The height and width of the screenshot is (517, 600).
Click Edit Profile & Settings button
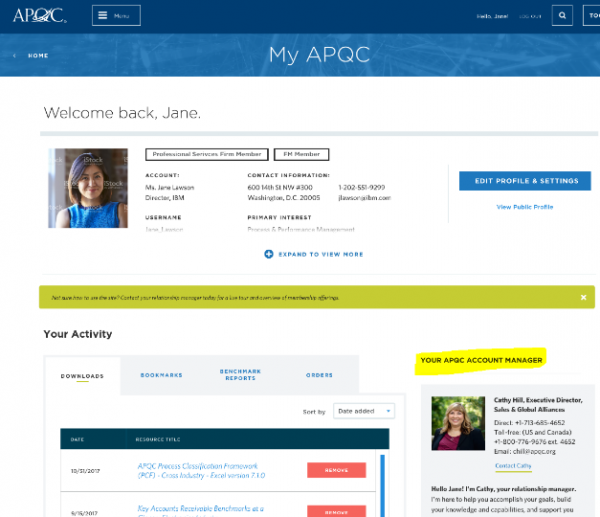(x=525, y=181)
